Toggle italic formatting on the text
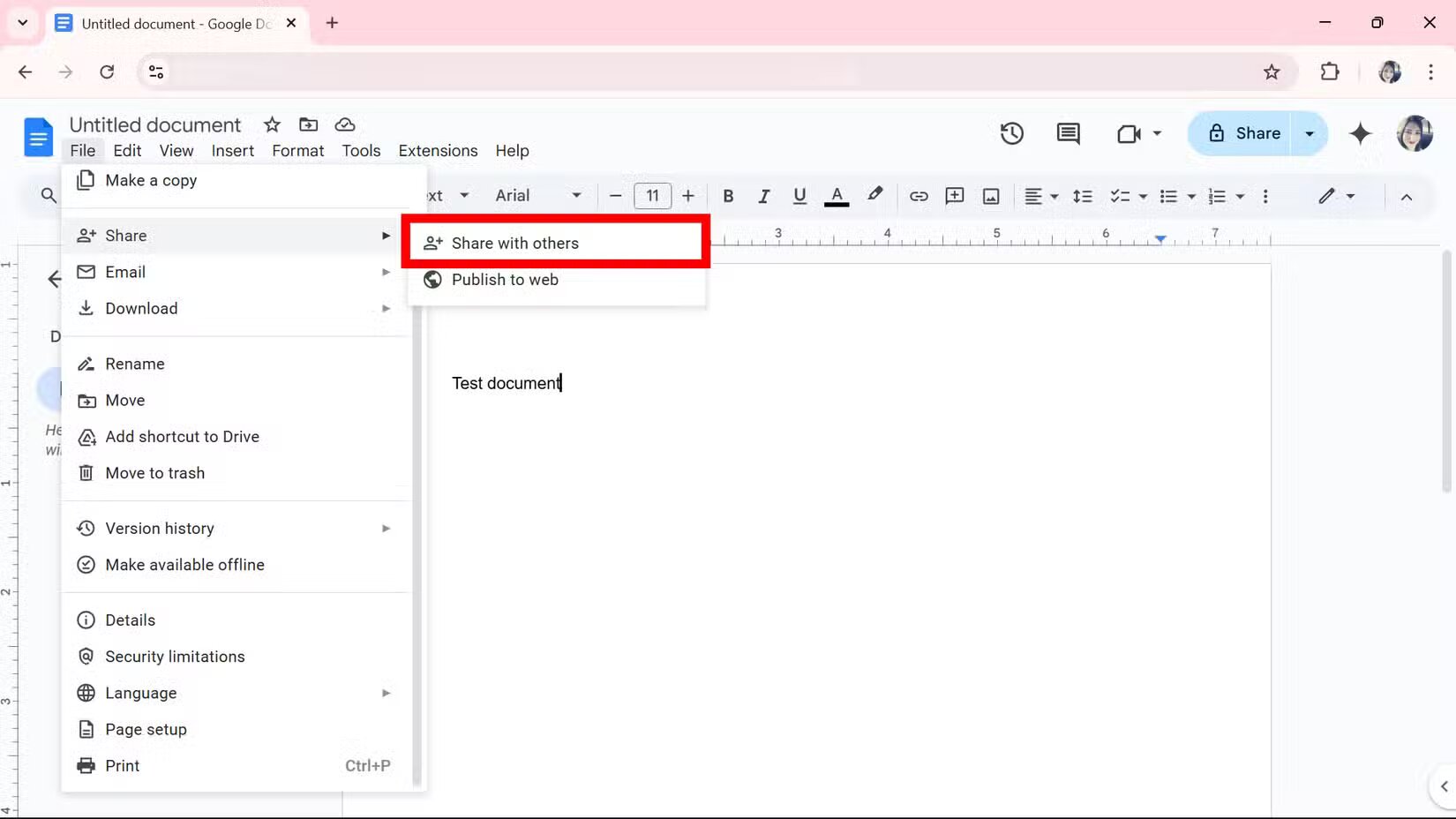The width and height of the screenshot is (1456, 819). pyautogui.click(x=763, y=196)
